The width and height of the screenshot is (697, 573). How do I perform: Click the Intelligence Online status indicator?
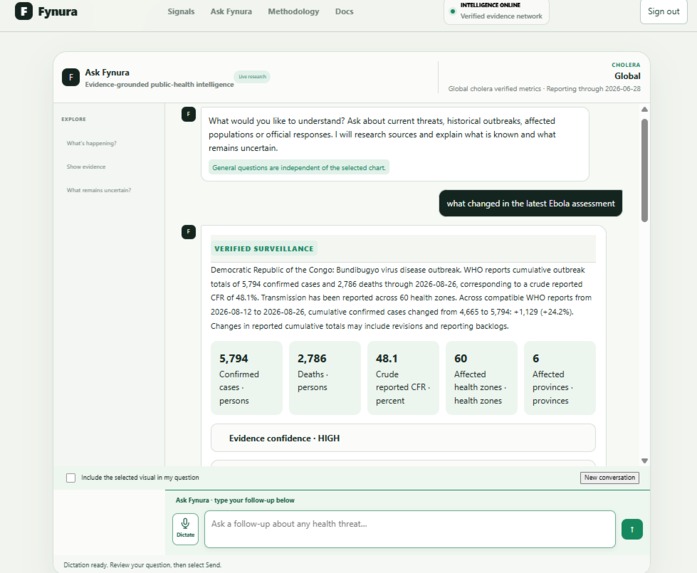pos(497,11)
